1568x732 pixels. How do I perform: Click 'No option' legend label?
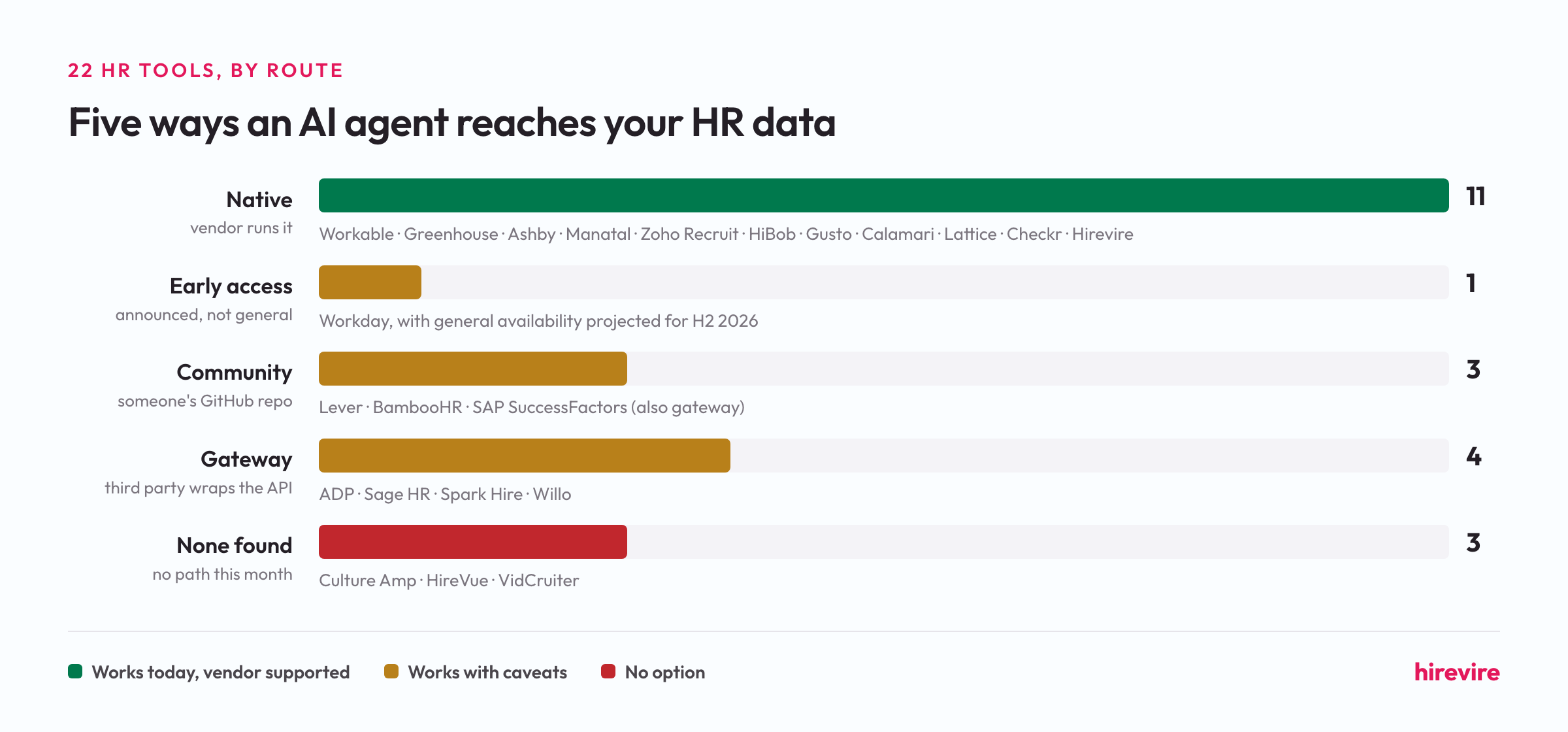point(665,672)
